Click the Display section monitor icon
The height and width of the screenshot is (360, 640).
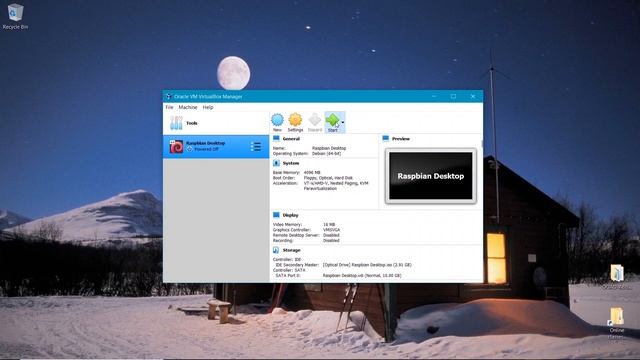(x=276, y=215)
